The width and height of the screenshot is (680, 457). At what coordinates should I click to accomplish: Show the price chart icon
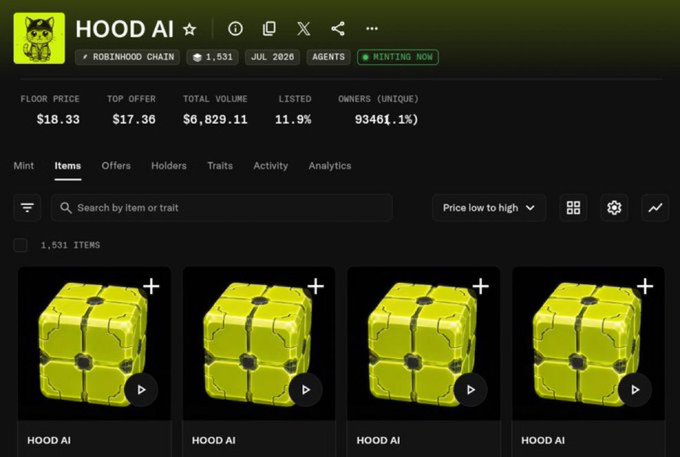[655, 208]
